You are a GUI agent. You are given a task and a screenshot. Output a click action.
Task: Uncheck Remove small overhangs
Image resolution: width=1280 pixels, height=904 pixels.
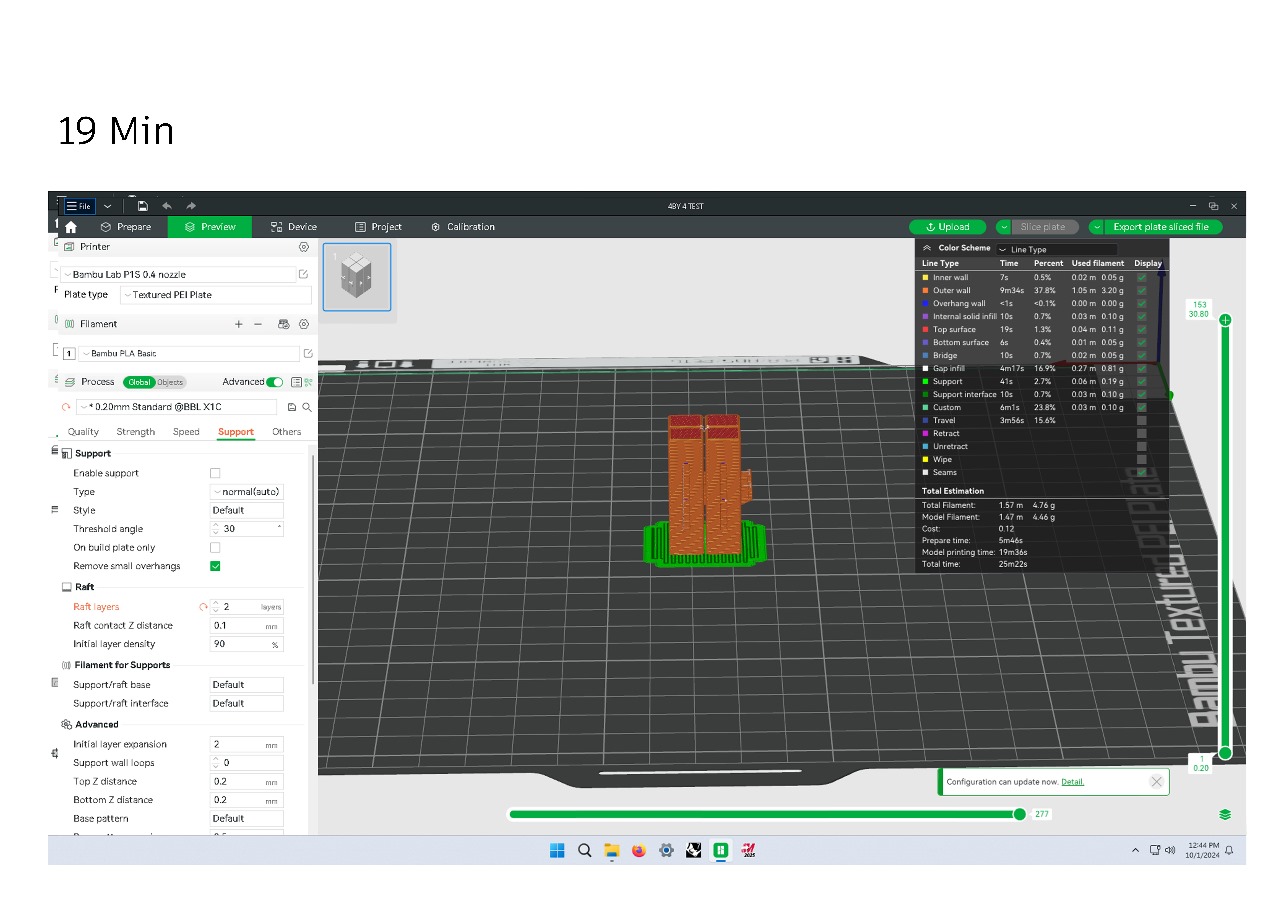coord(215,566)
